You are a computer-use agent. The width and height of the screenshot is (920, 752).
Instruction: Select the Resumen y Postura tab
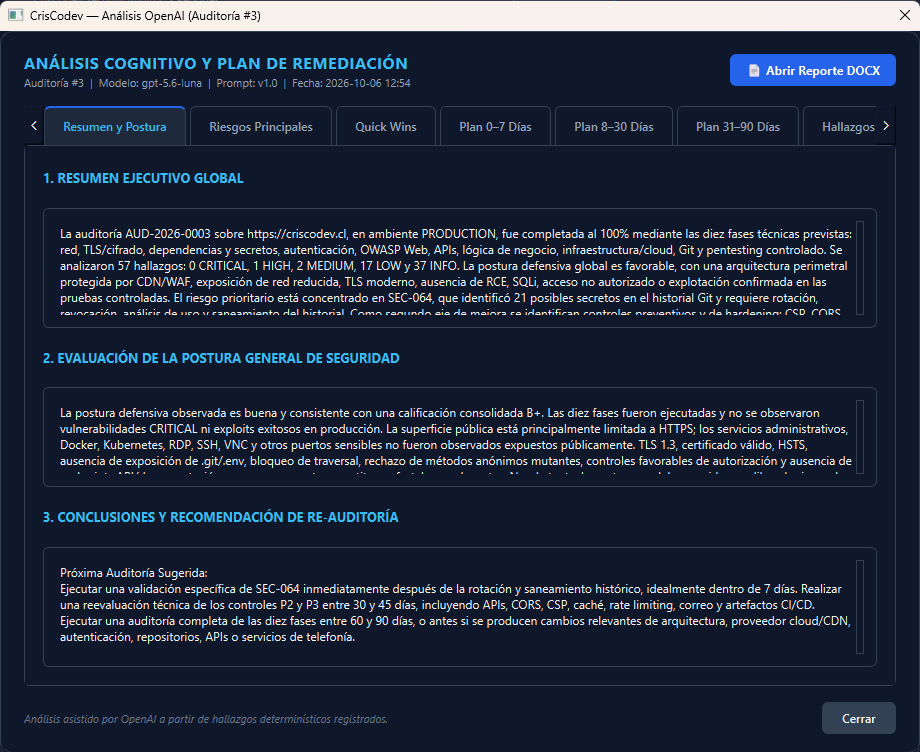[x=115, y=126]
